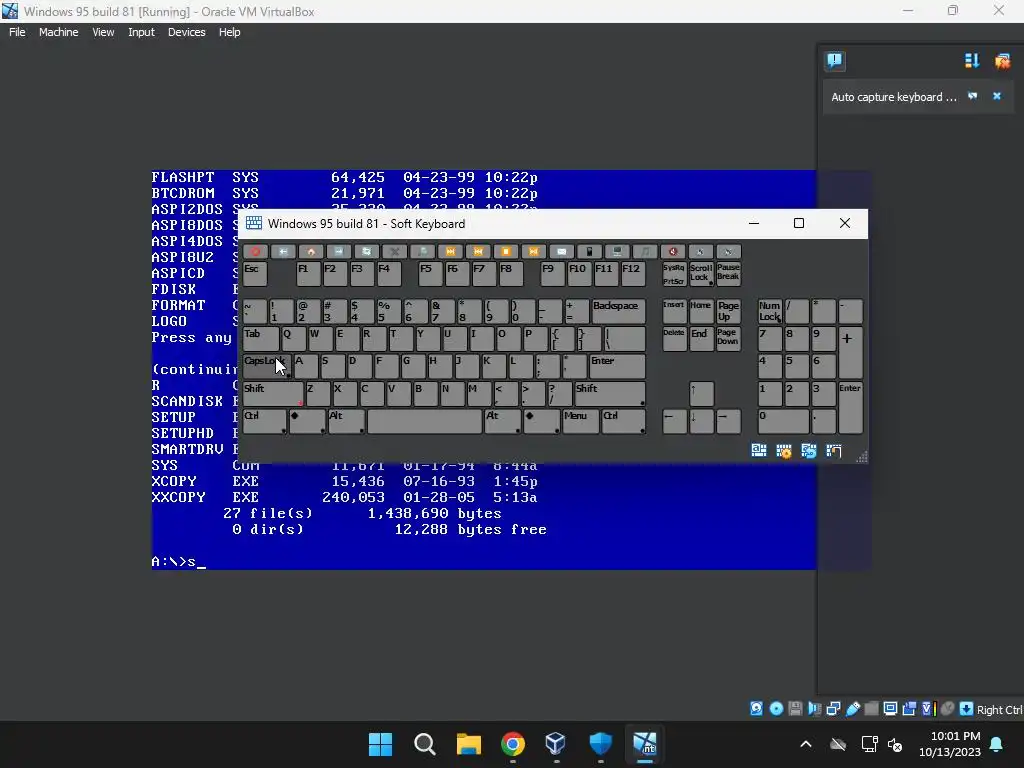1024x768 pixels.
Task: Click the main Enter key beside quote key
Action: point(616,366)
